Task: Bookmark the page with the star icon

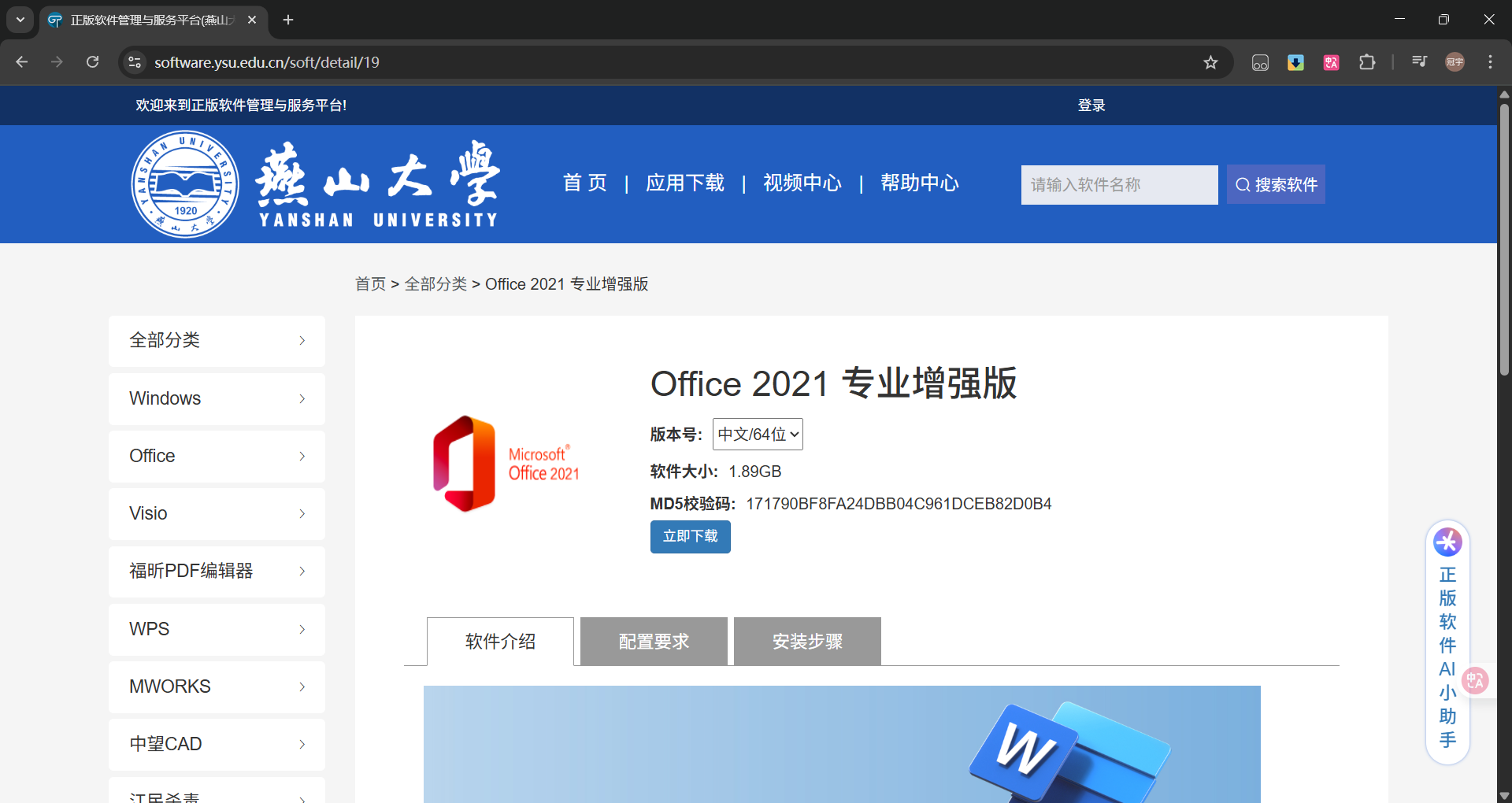Action: [x=1211, y=62]
